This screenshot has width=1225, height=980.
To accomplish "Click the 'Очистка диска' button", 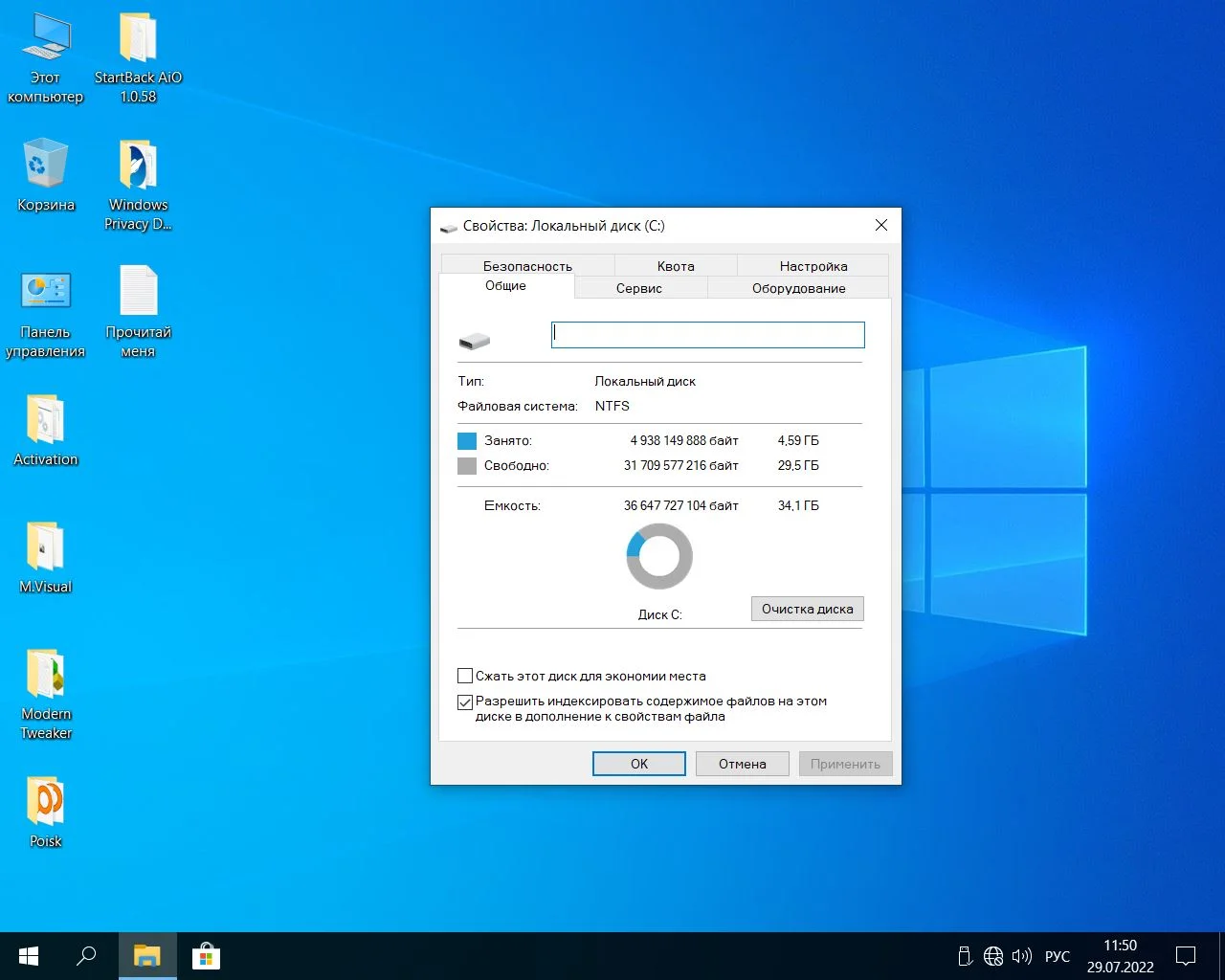I will coord(807,609).
